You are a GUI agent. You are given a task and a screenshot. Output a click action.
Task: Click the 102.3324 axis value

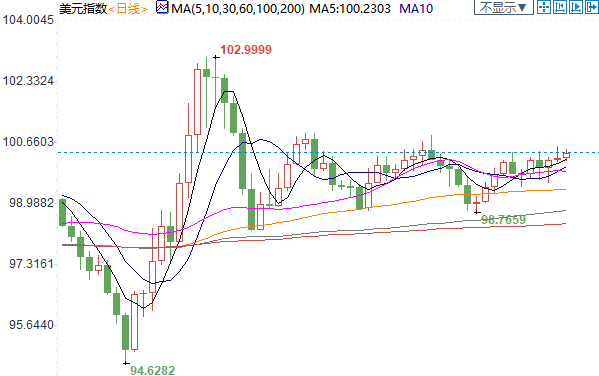(28, 81)
